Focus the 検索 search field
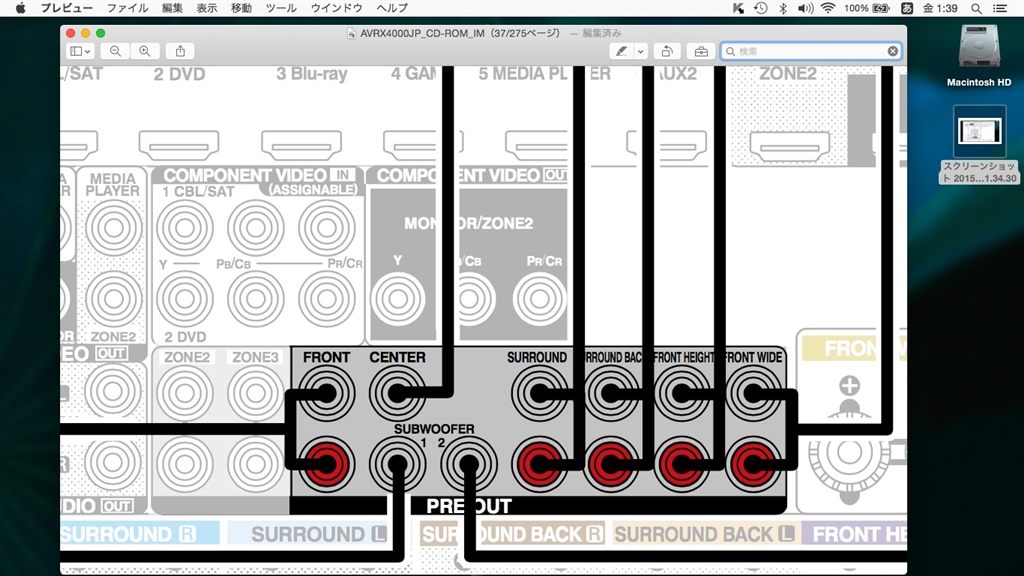Viewport: 1024px width, 576px height. tap(811, 51)
